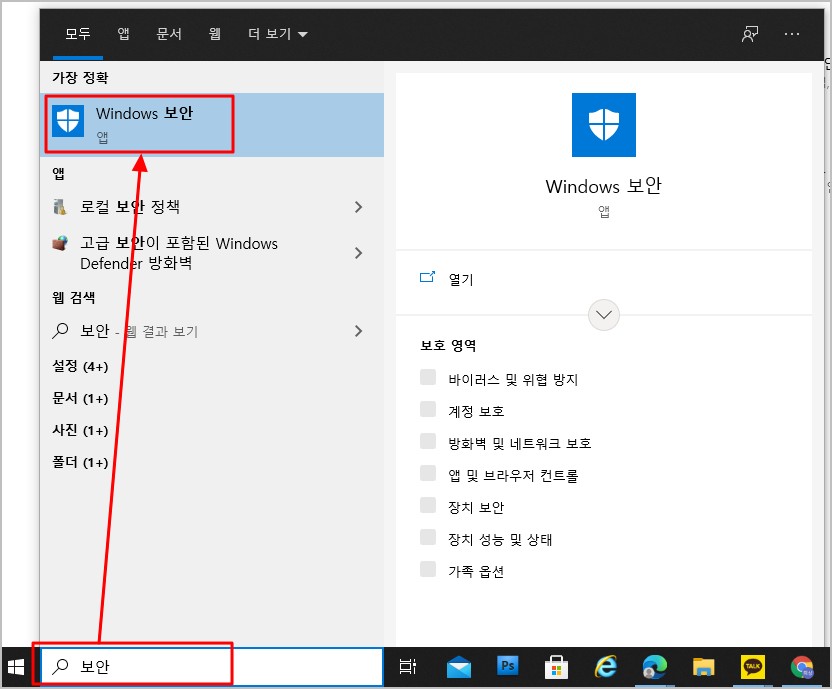
Task: Select 로컬 보안 정책 app result
Action: coord(212,206)
